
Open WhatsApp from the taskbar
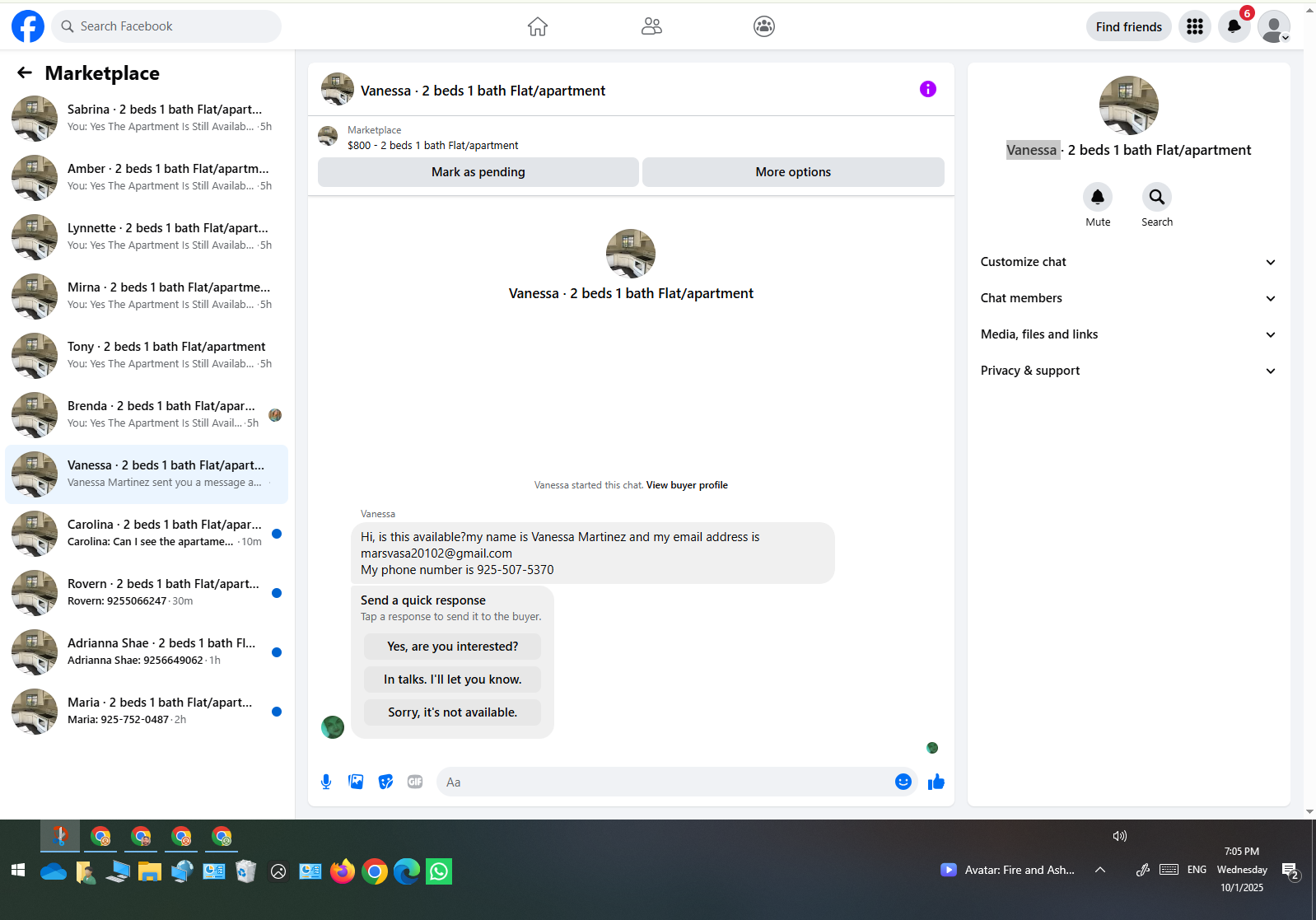click(x=439, y=871)
